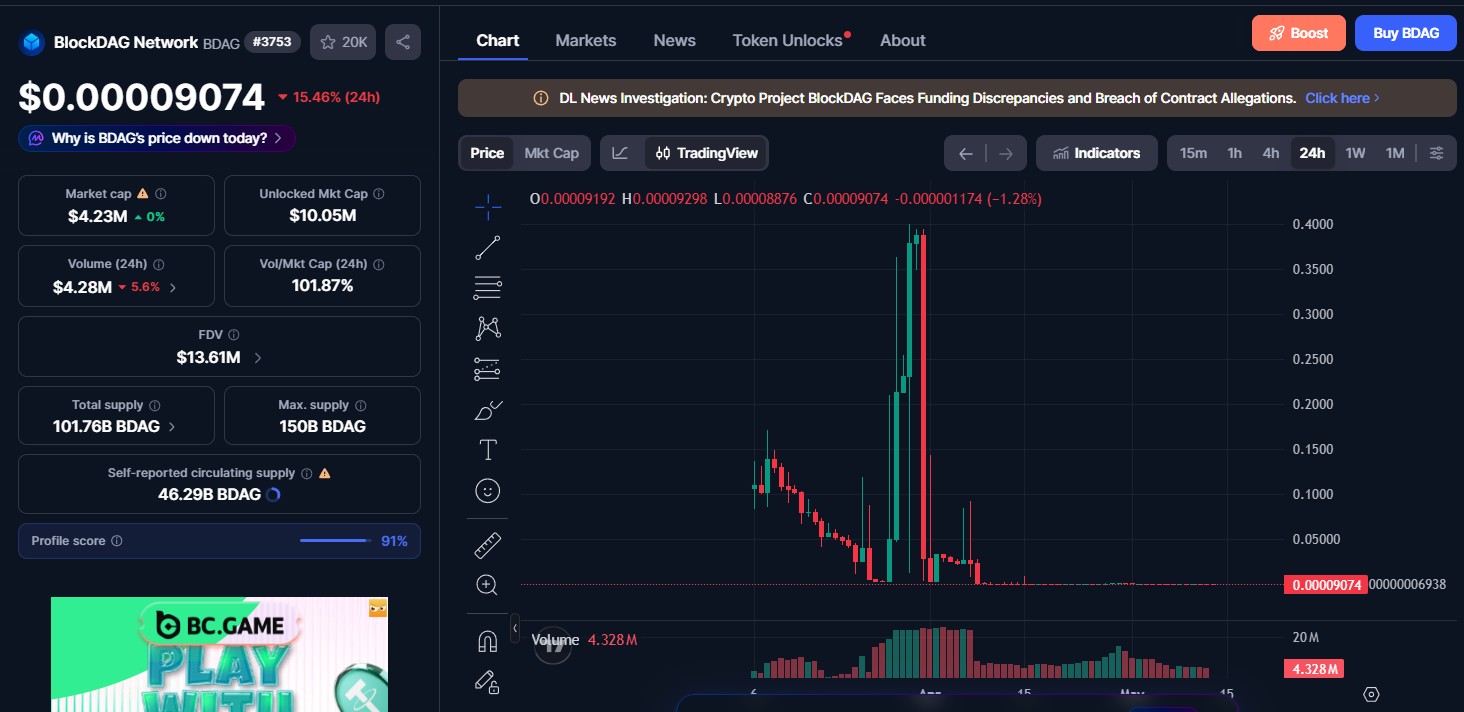Open the News tab
The image size is (1464, 712).
[x=675, y=40]
